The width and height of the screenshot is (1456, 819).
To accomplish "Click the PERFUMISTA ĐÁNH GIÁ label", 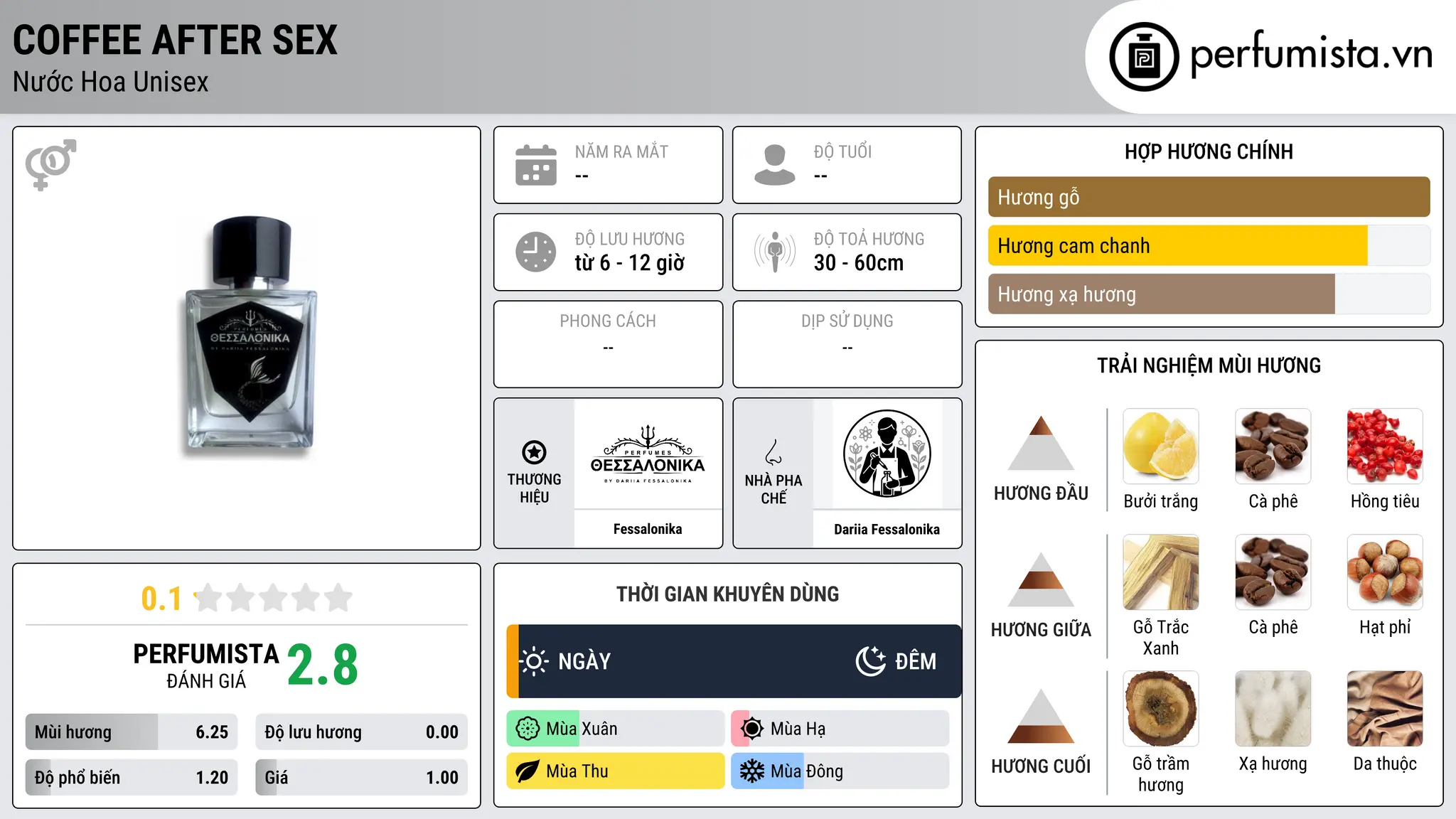I will [206, 666].
